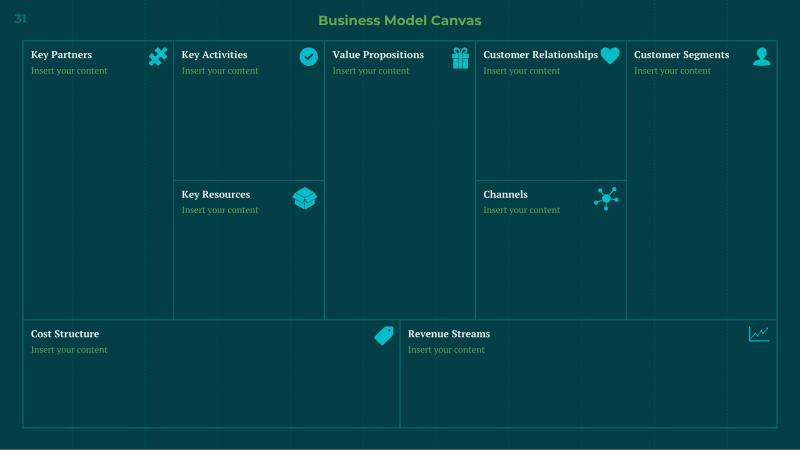This screenshot has height=450, width=800.
Task: Click the Customer Relationships heading
Action: [x=540, y=55]
